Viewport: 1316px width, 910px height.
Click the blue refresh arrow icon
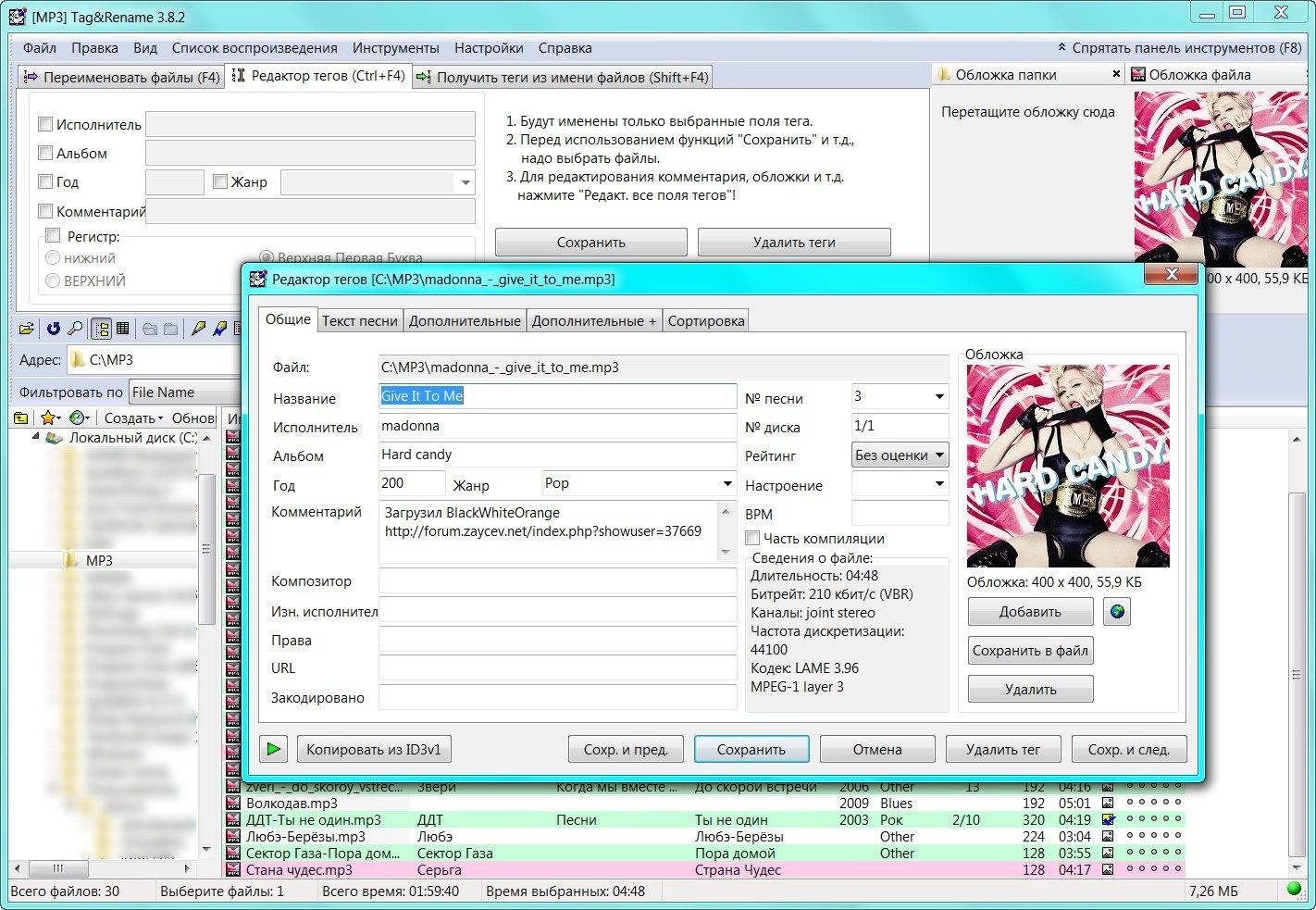[54, 329]
